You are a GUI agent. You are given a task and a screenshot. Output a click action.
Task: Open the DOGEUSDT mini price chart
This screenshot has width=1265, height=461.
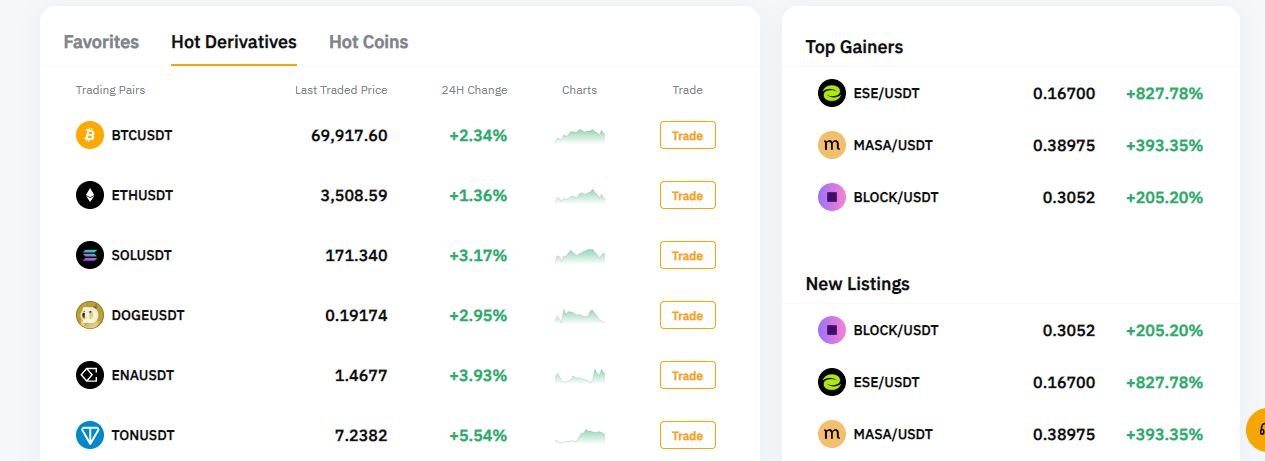click(x=580, y=316)
